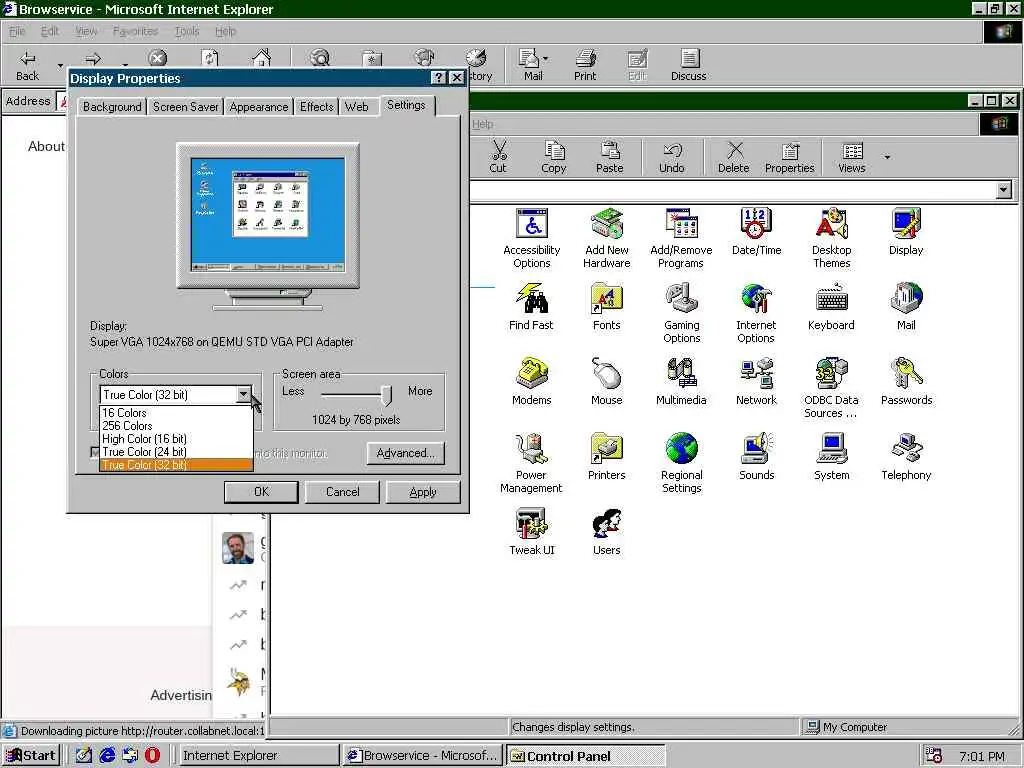Open the Mouse icon
This screenshot has height=768, width=1024.
(x=607, y=381)
